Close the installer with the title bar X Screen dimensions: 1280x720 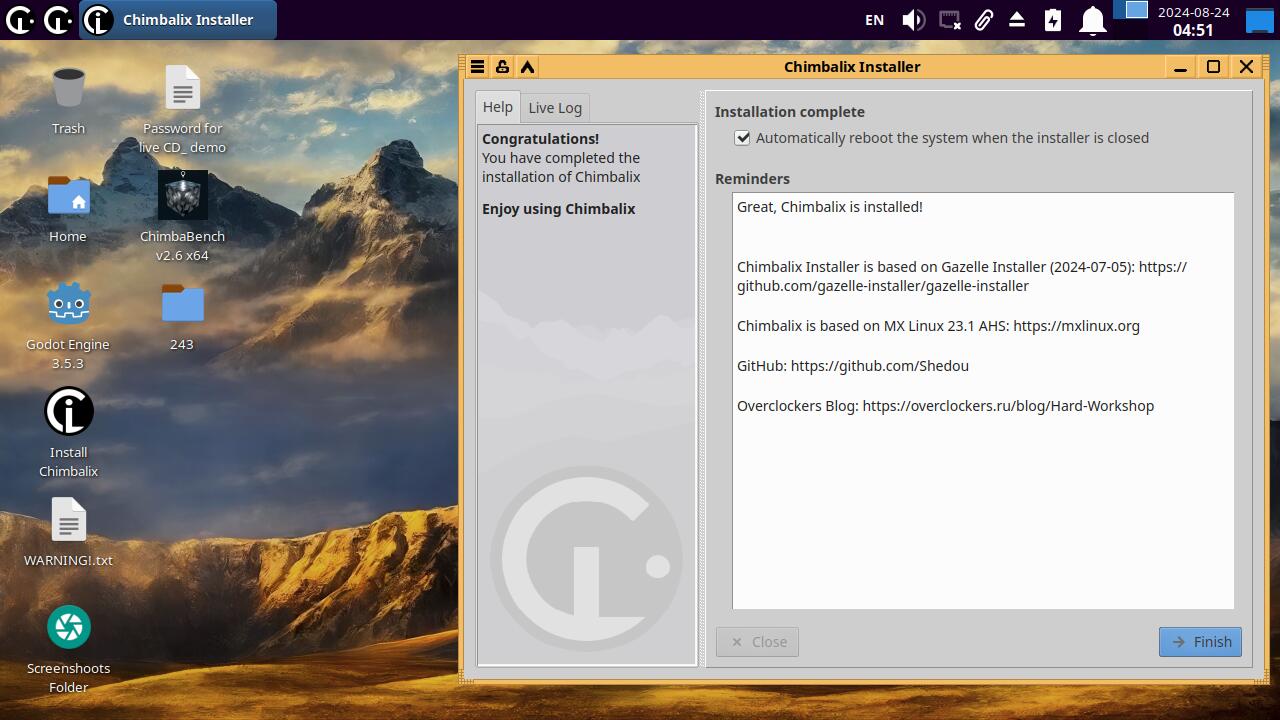click(1246, 67)
